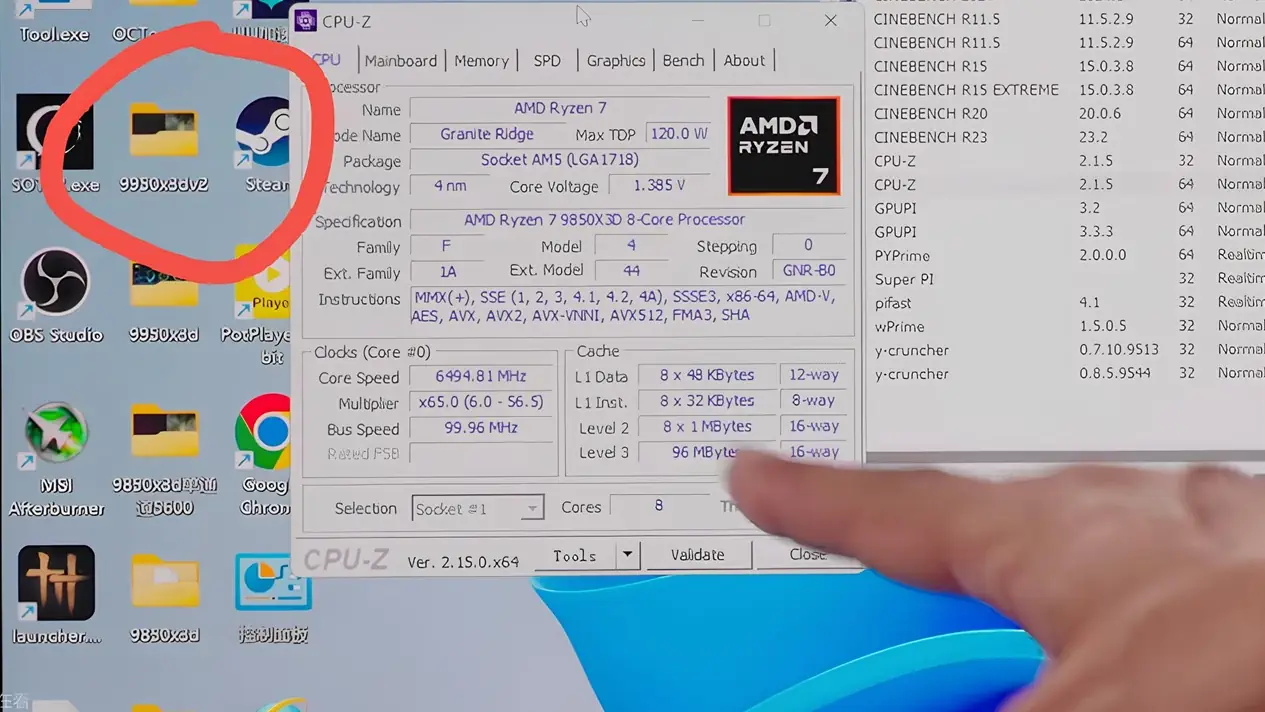
Task: Open the 9950x3d desktop folder
Action: [x=164, y=300]
